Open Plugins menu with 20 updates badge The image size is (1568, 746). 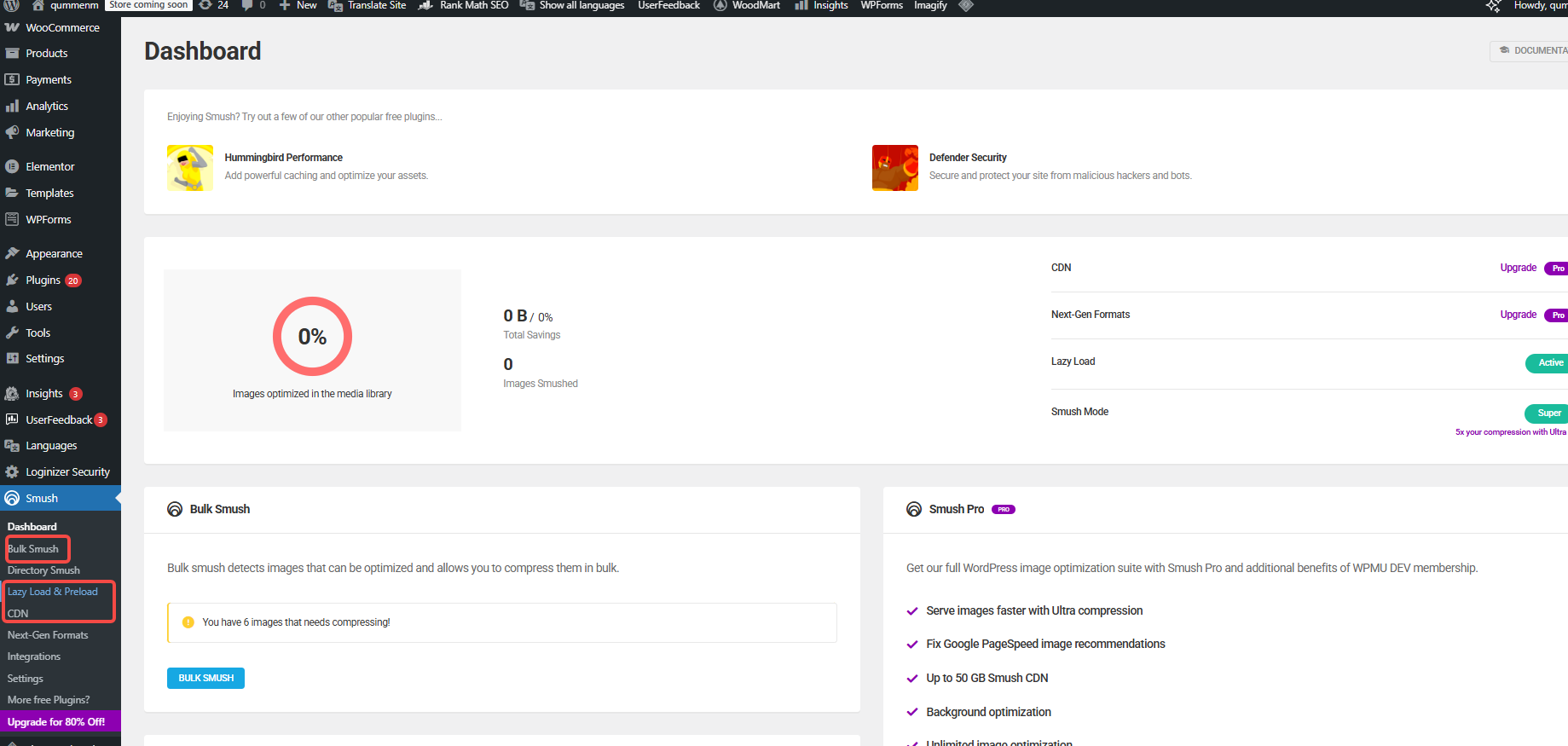click(43, 280)
